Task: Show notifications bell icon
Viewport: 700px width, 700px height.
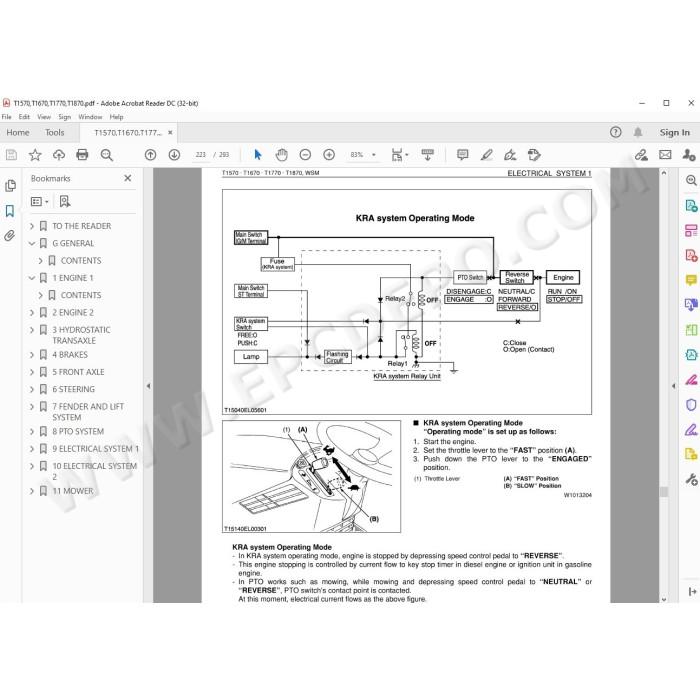Action: click(x=638, y=132)
